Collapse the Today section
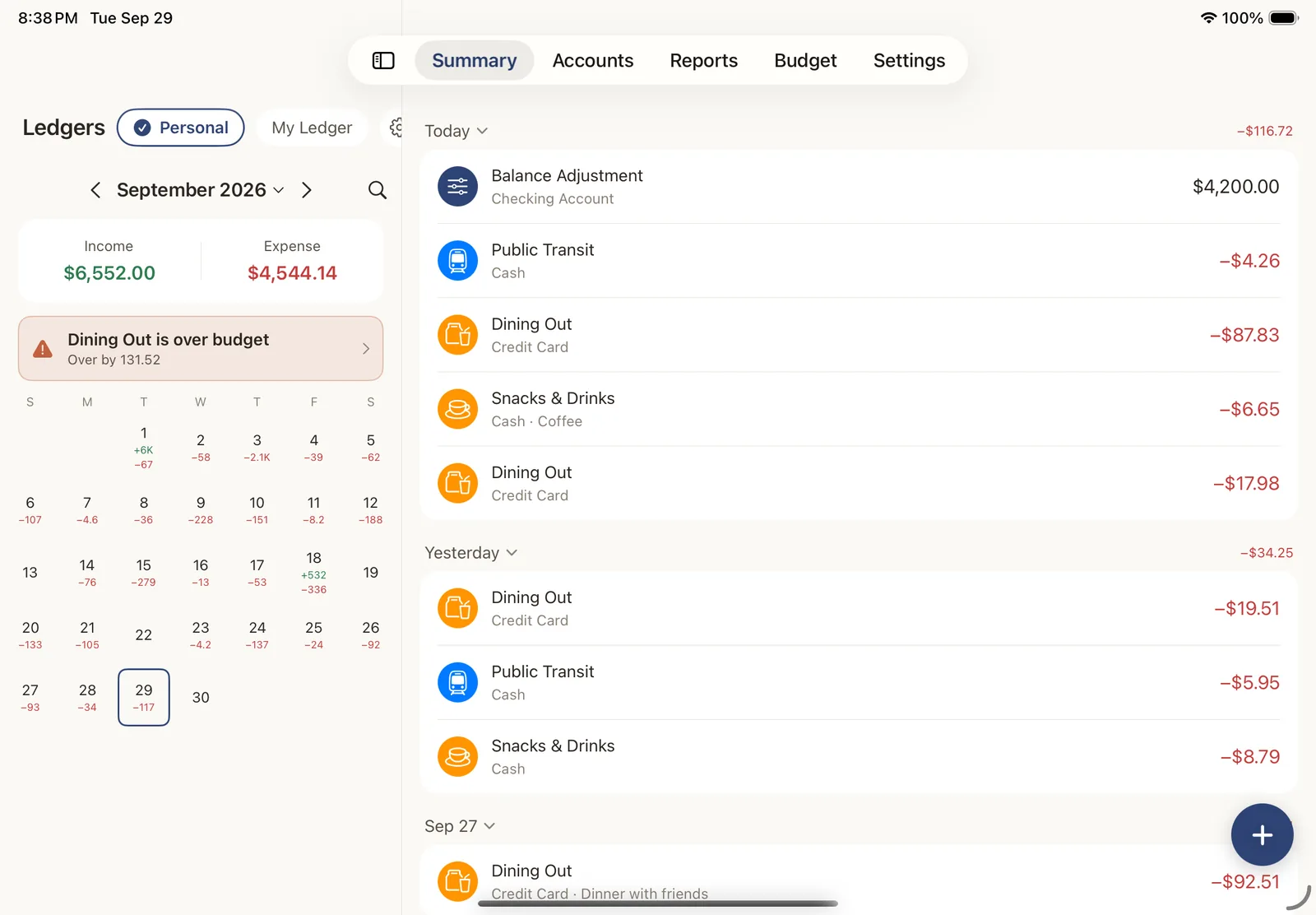This screenshot has height=915, width=1316. click(x=456, y=131)
